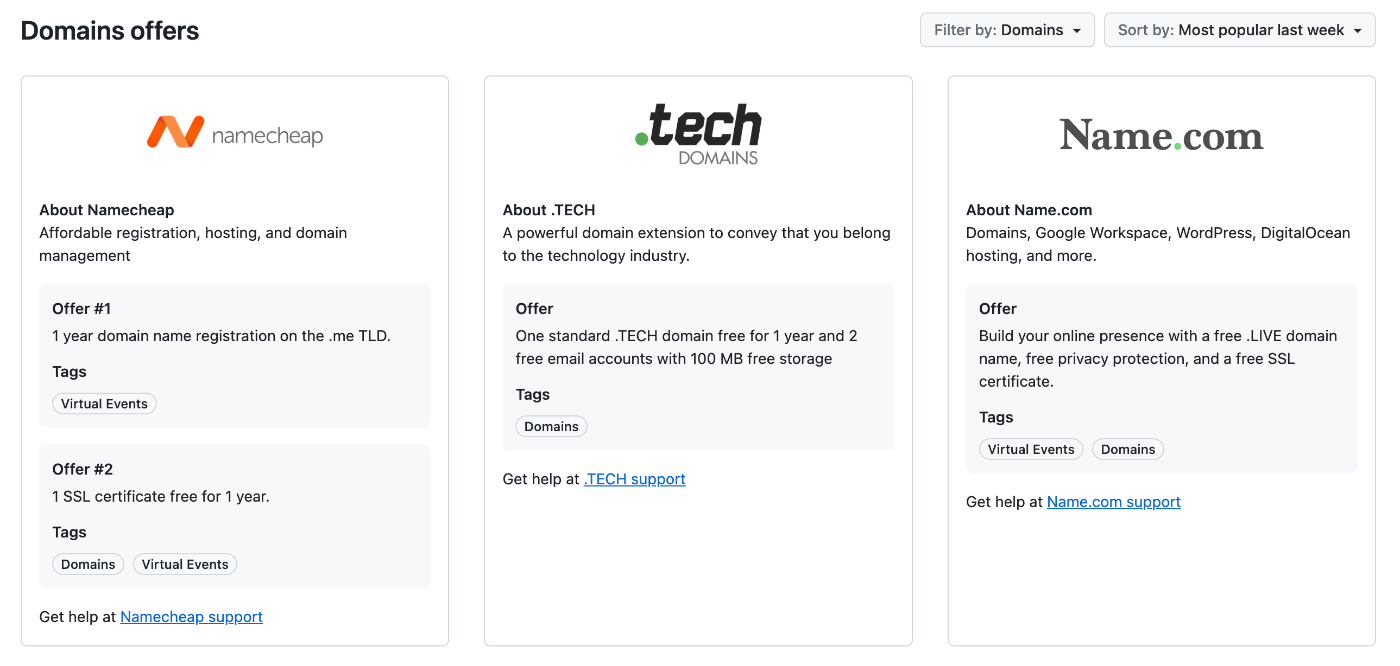
Task: Open the .TECH support link
Action: [634, 479]
